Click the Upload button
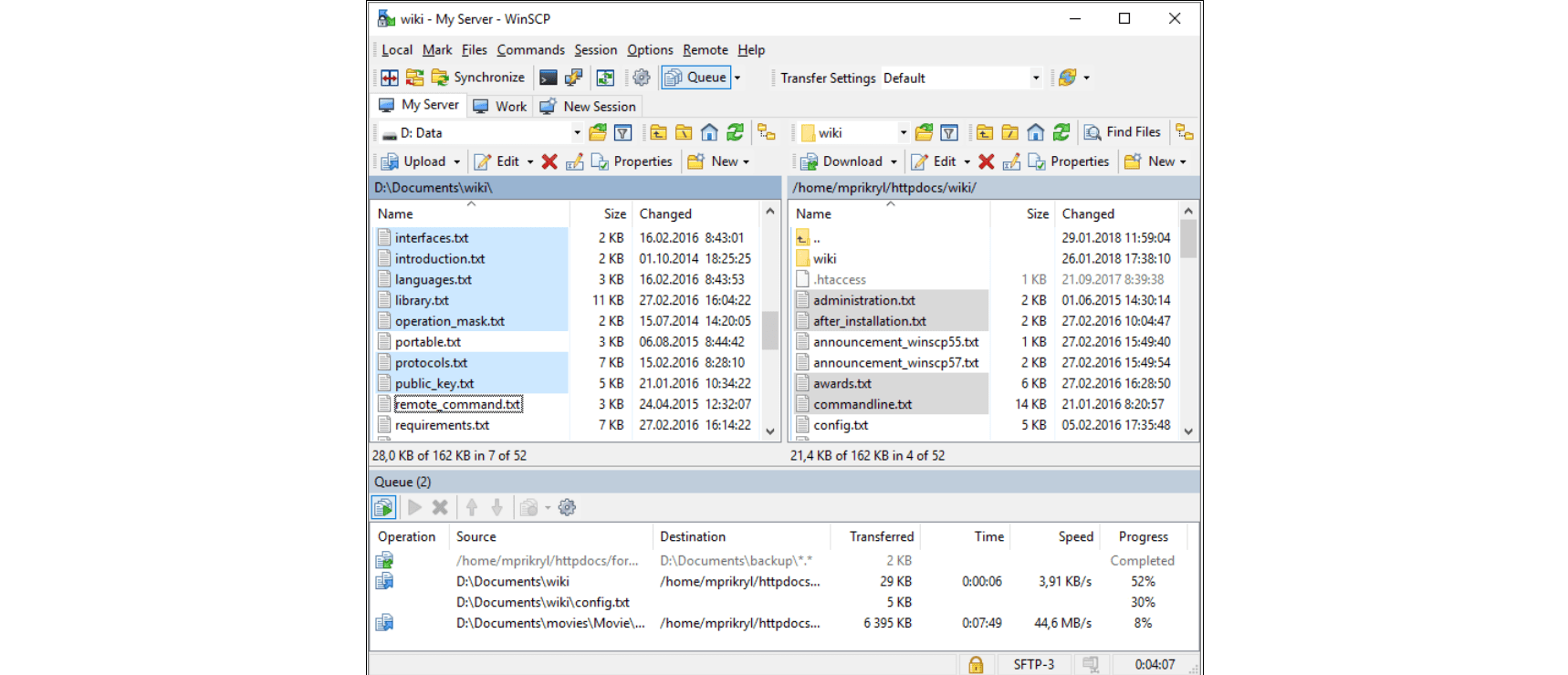This screenshot has width=1568, height=675. point(413,161)
